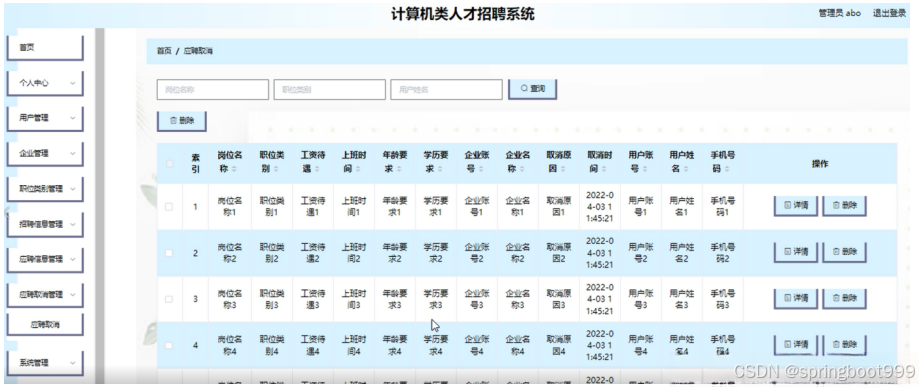Select cell 职位类别2
Screen dimensions: 919x387
(x=271, y=253)
